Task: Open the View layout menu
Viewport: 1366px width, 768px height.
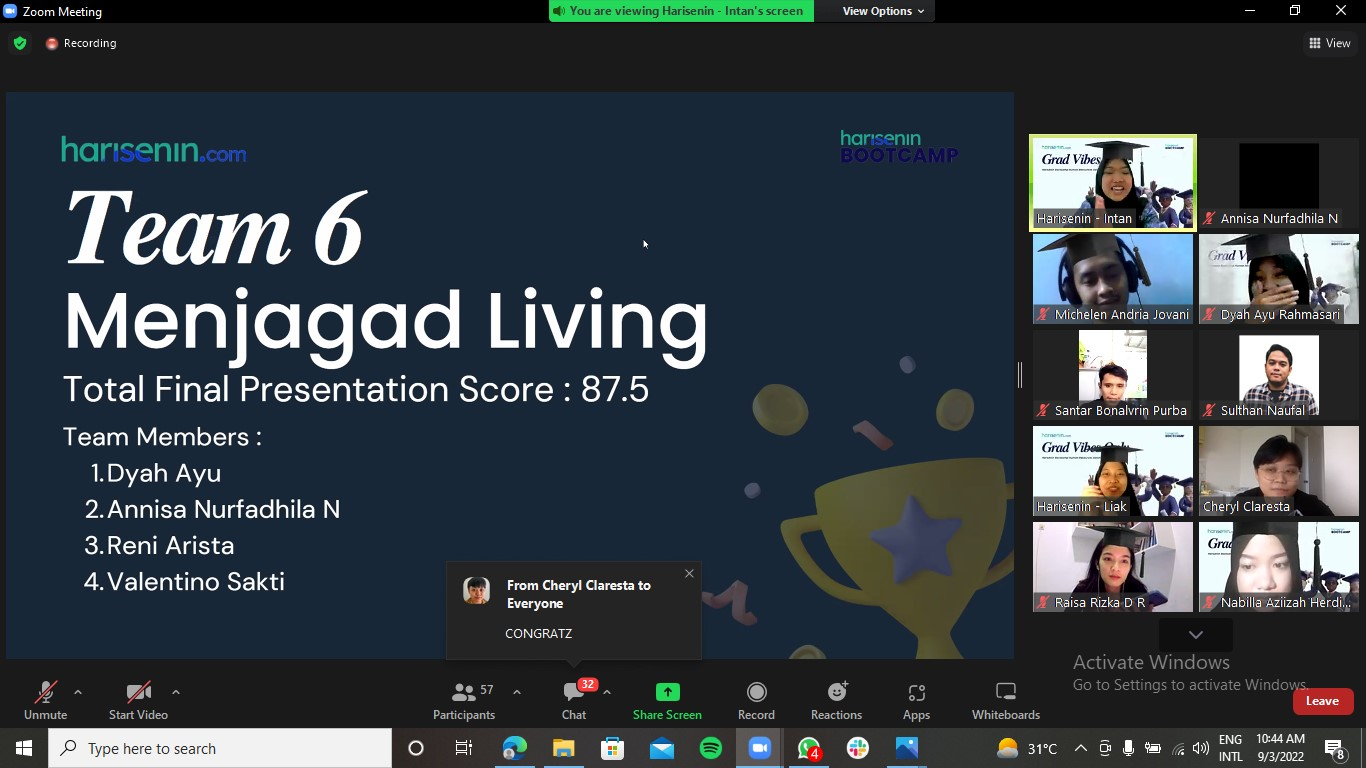Action: click(1330, 43)
